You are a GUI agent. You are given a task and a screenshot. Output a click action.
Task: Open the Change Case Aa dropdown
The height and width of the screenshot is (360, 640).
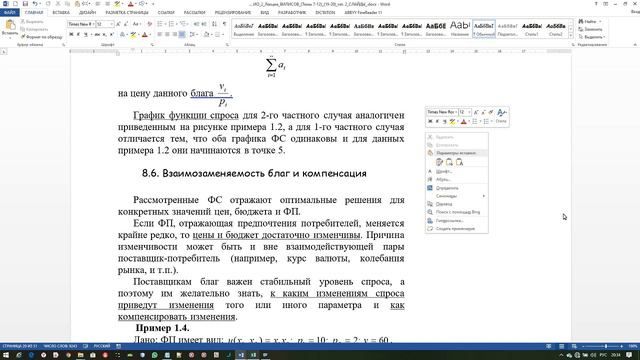click(x=137, y=24)
